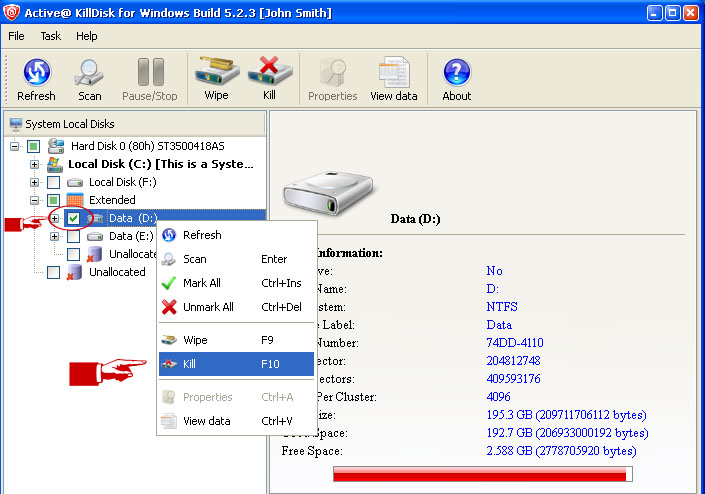Click the Data (E:) drive icon
The height and width of the screenshot is (494, 705).
95,236
